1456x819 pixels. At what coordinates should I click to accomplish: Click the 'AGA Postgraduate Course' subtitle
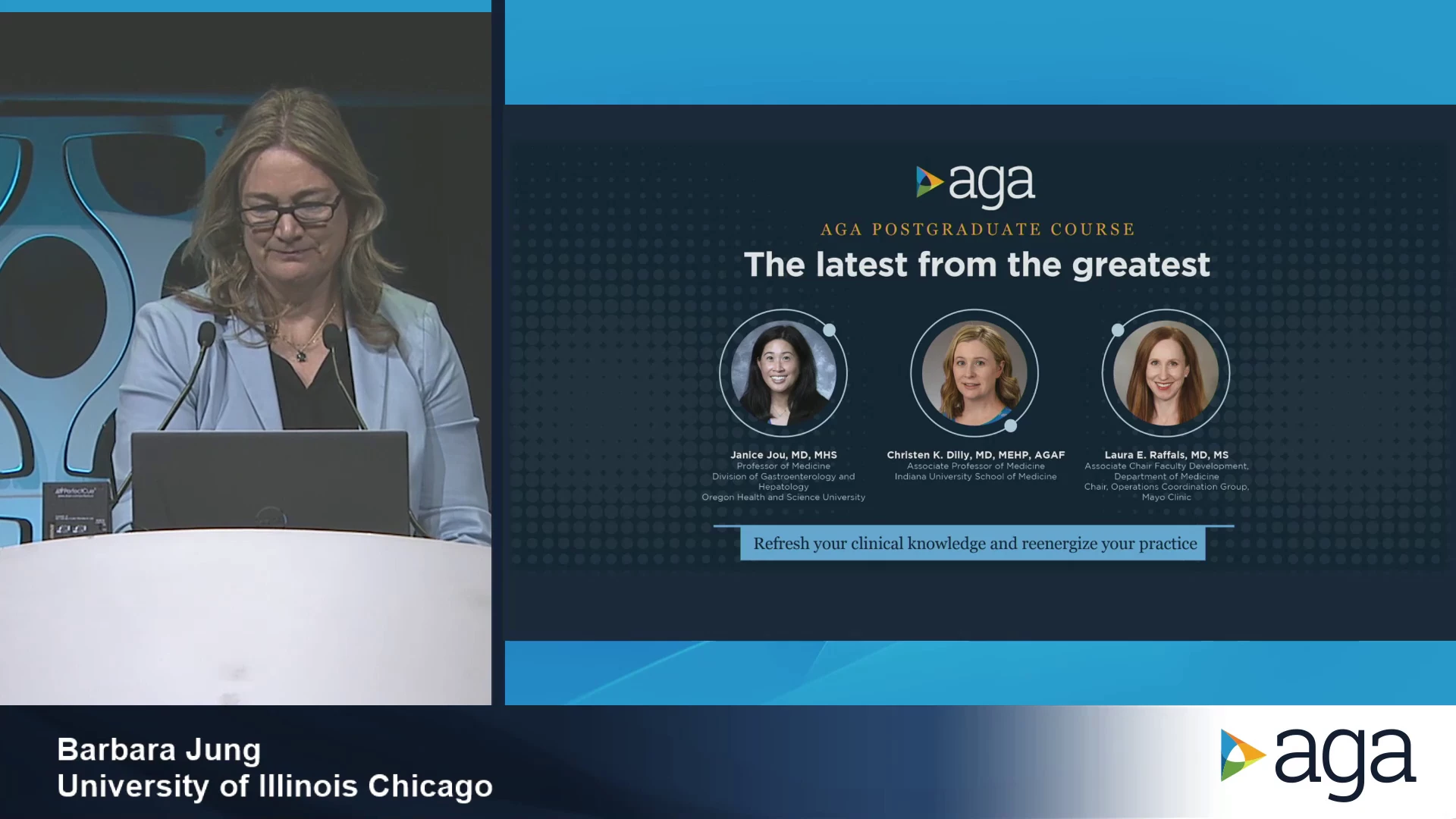(977, 229)
